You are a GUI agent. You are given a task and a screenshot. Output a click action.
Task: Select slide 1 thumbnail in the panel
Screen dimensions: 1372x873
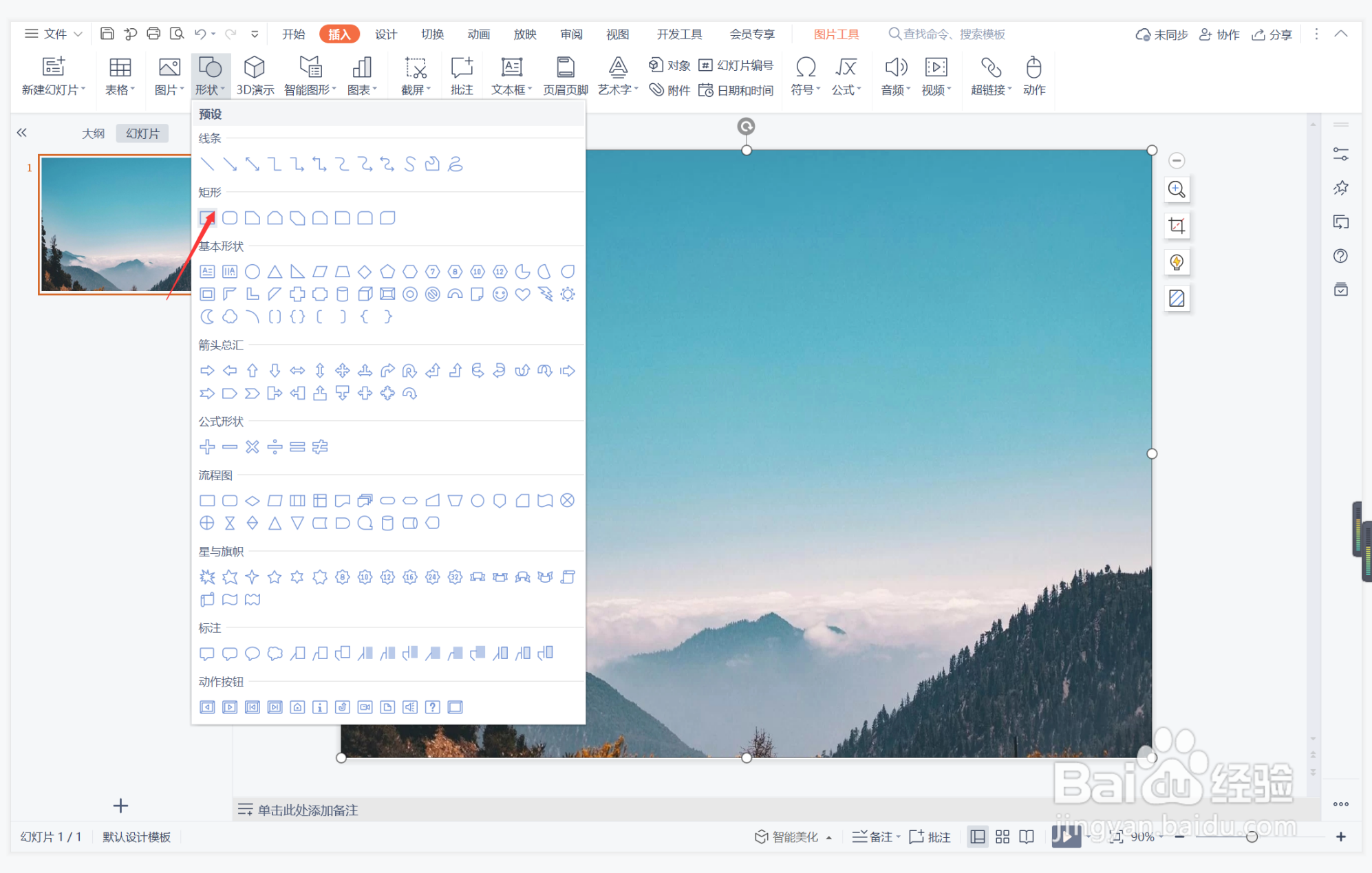[115, 224]
